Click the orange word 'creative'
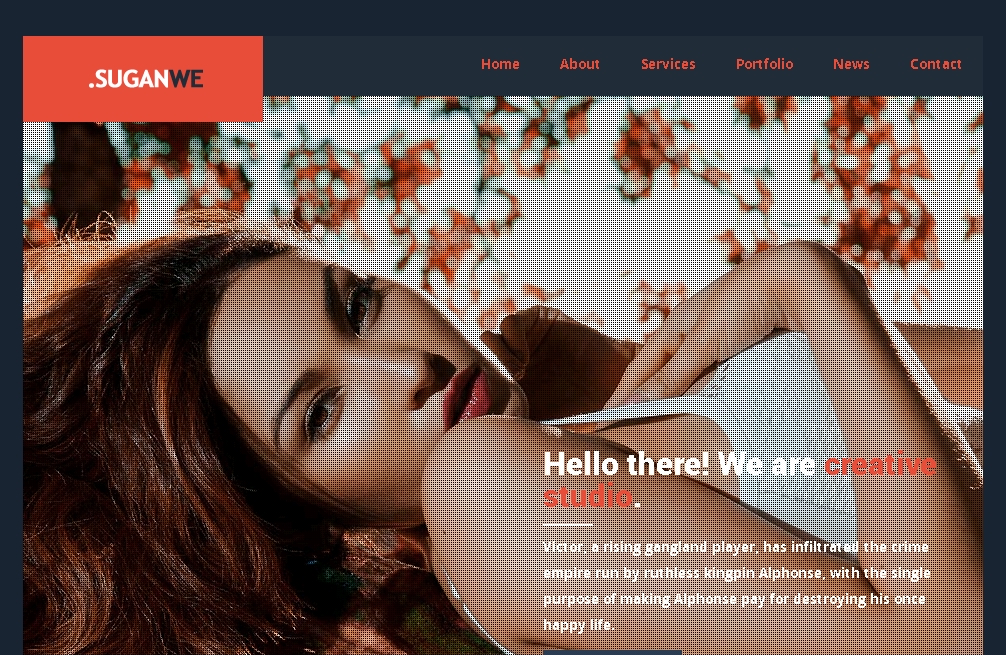Viewport: 1006px width, 655px height. pyautogui.click(x=880, y=464)
